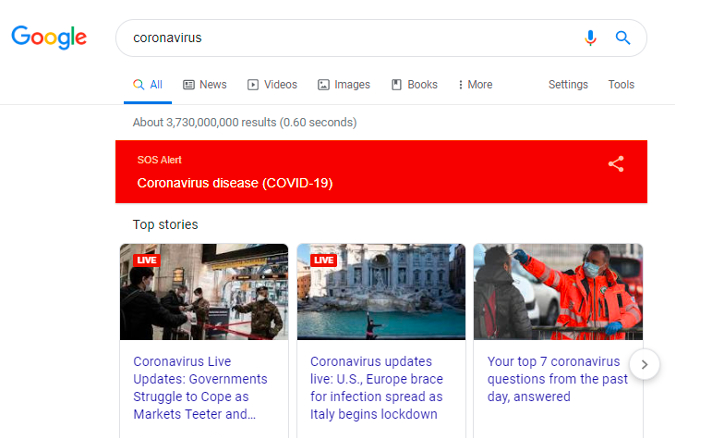The height and width of the screenshot is (438, 724).
Task: Switch to the Books tab
Action: tap(415, 85)
